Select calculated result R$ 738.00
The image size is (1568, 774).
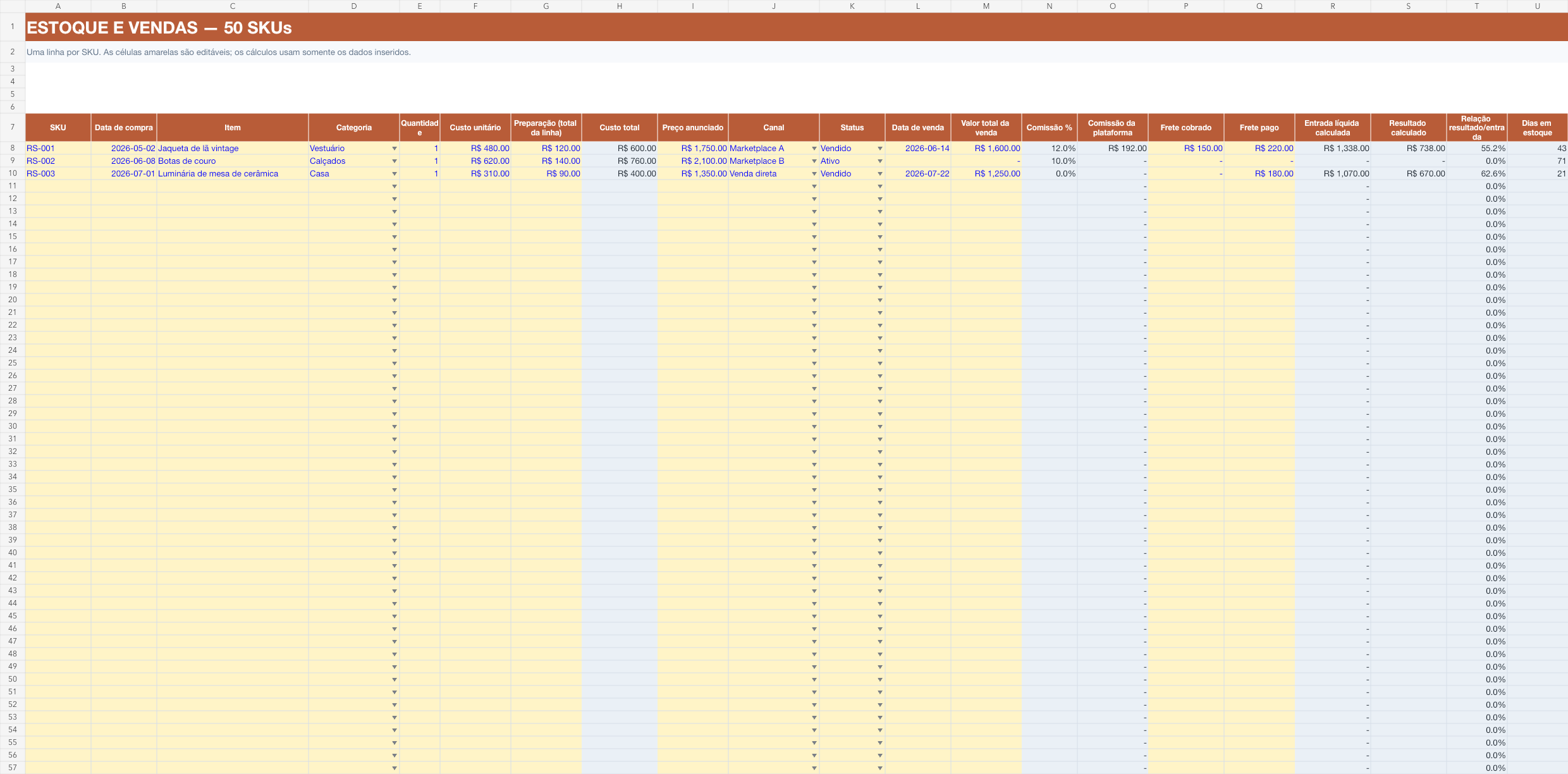[1409, 148]
